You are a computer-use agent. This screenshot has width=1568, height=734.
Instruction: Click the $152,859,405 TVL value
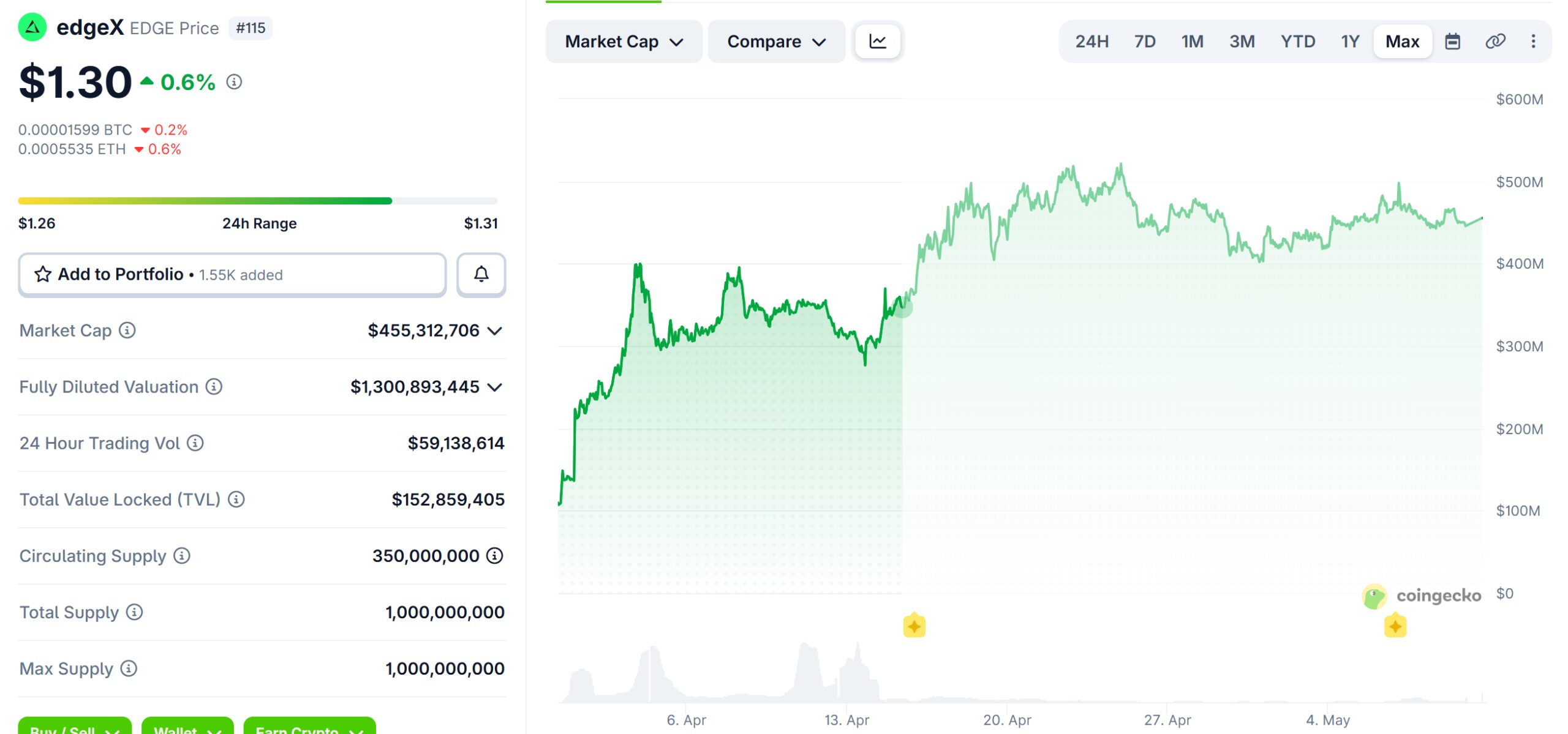[448, 500]
